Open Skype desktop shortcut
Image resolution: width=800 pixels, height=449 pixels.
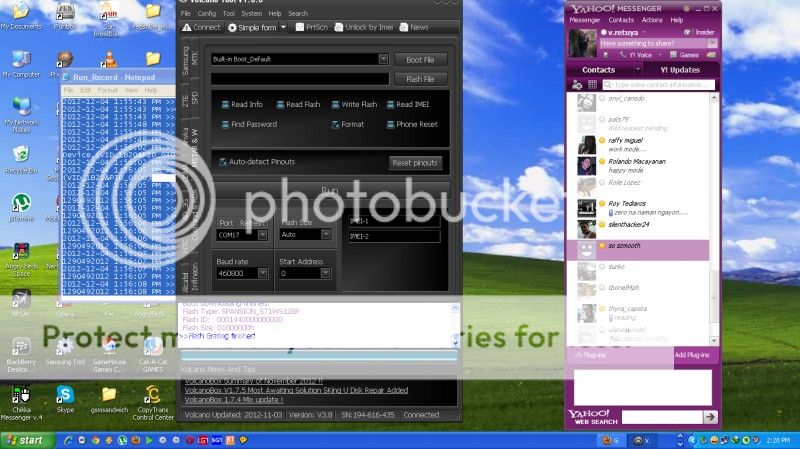click(x=65, y=395)
